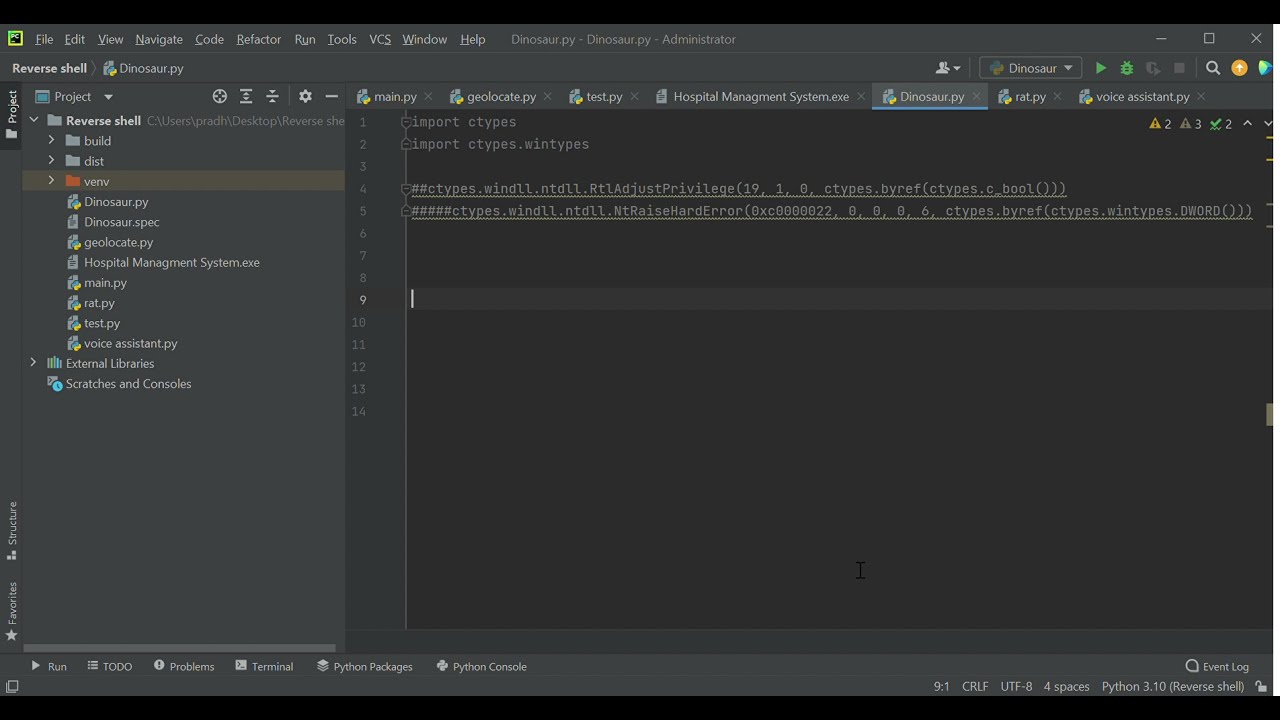Run the Dosaur configuration with the green play icon
The image size is (1280, 720).
(1100, 68)
